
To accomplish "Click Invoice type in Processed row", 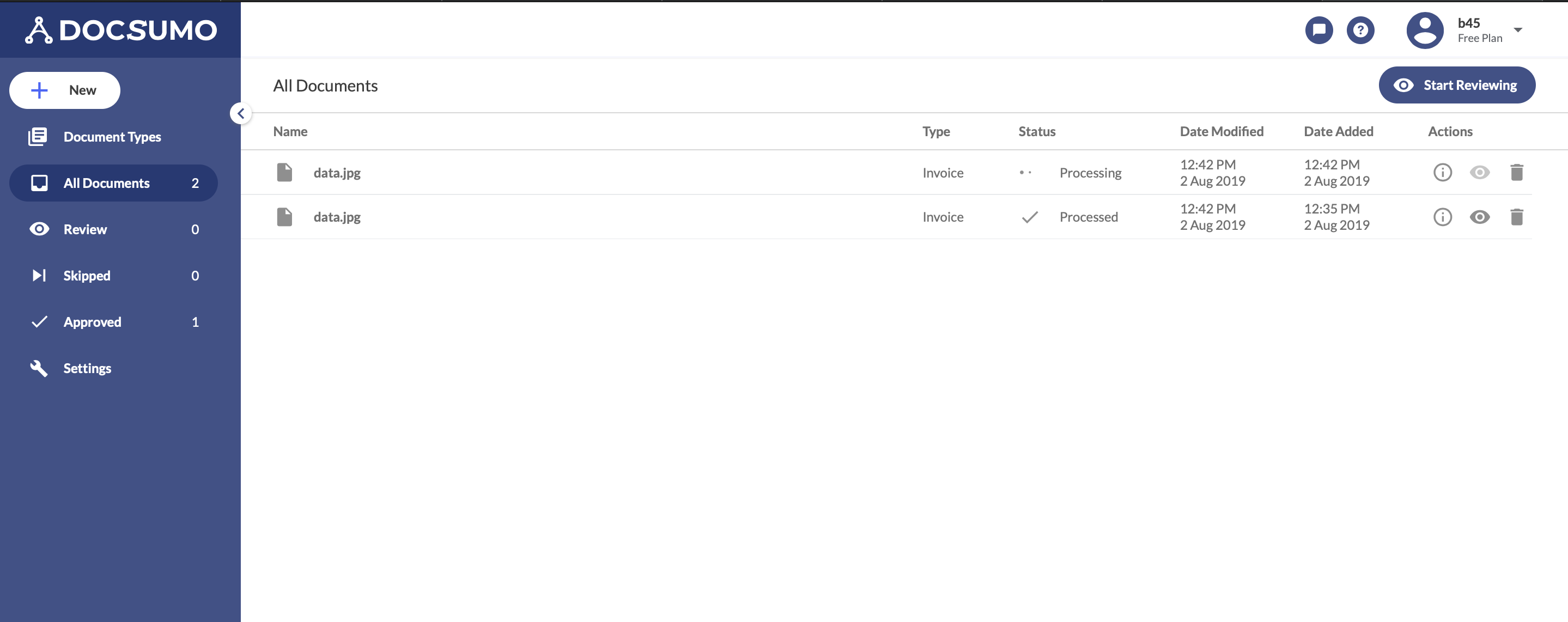I will tap(942, 217).
